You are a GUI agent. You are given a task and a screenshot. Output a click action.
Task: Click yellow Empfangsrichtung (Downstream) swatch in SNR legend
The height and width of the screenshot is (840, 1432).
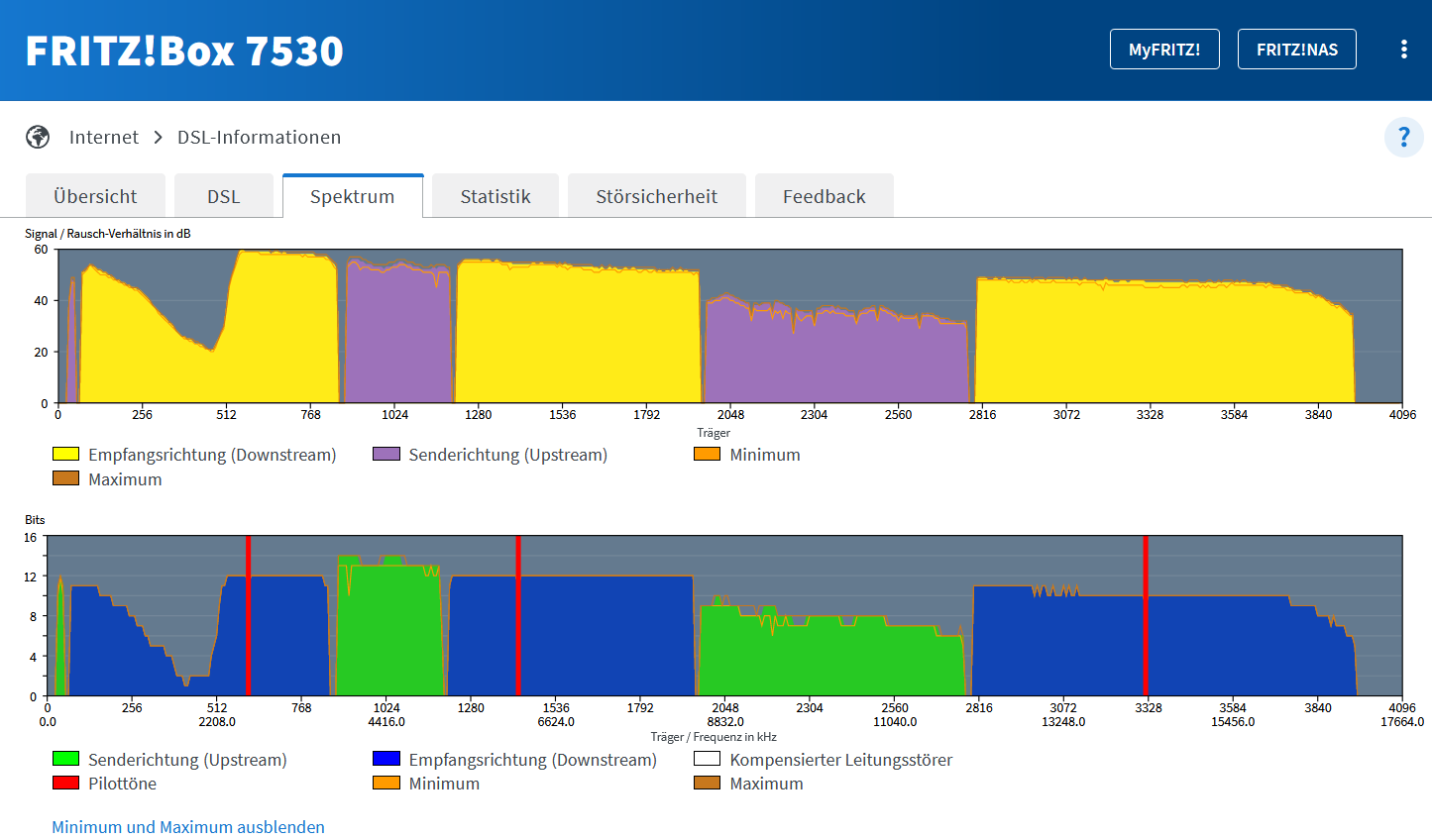65,454
